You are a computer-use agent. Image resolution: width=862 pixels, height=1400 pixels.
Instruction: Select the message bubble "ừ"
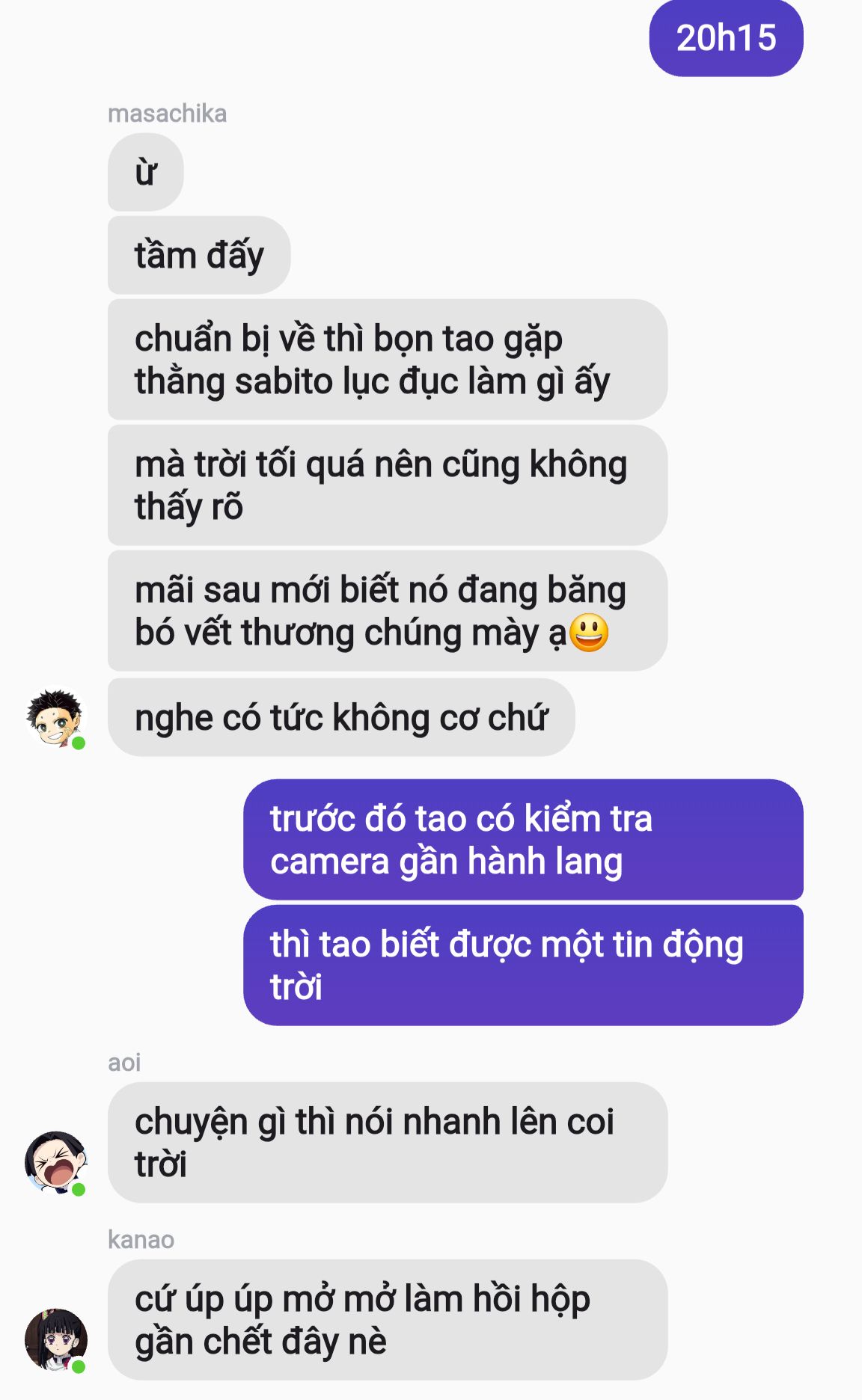click(146, 173)
